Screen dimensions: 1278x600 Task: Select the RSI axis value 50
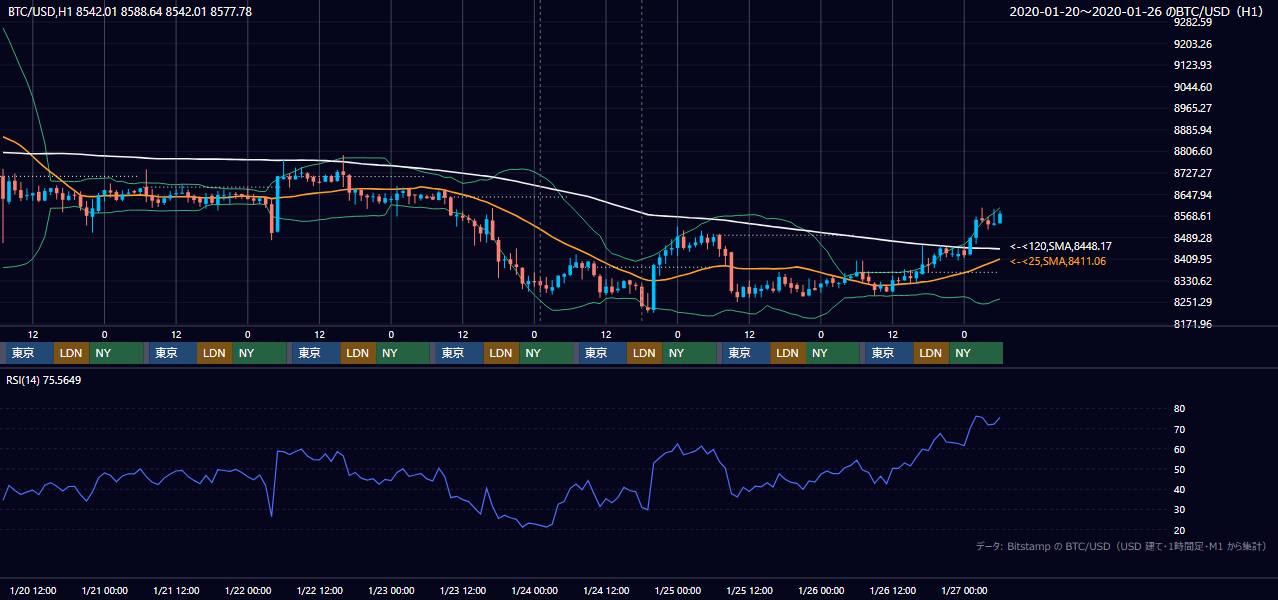pos(1180,469)
